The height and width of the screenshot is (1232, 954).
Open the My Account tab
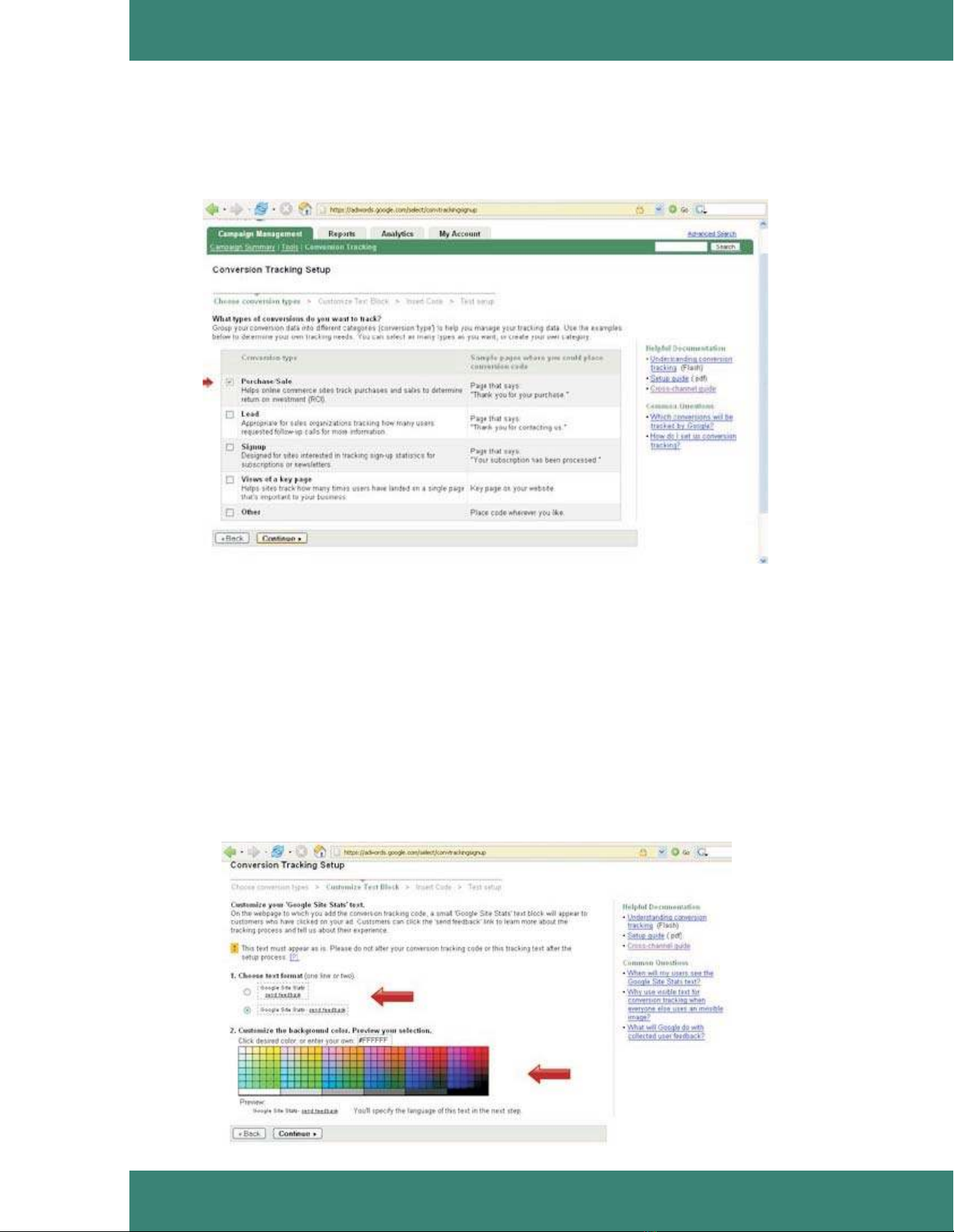click(459, 234)
